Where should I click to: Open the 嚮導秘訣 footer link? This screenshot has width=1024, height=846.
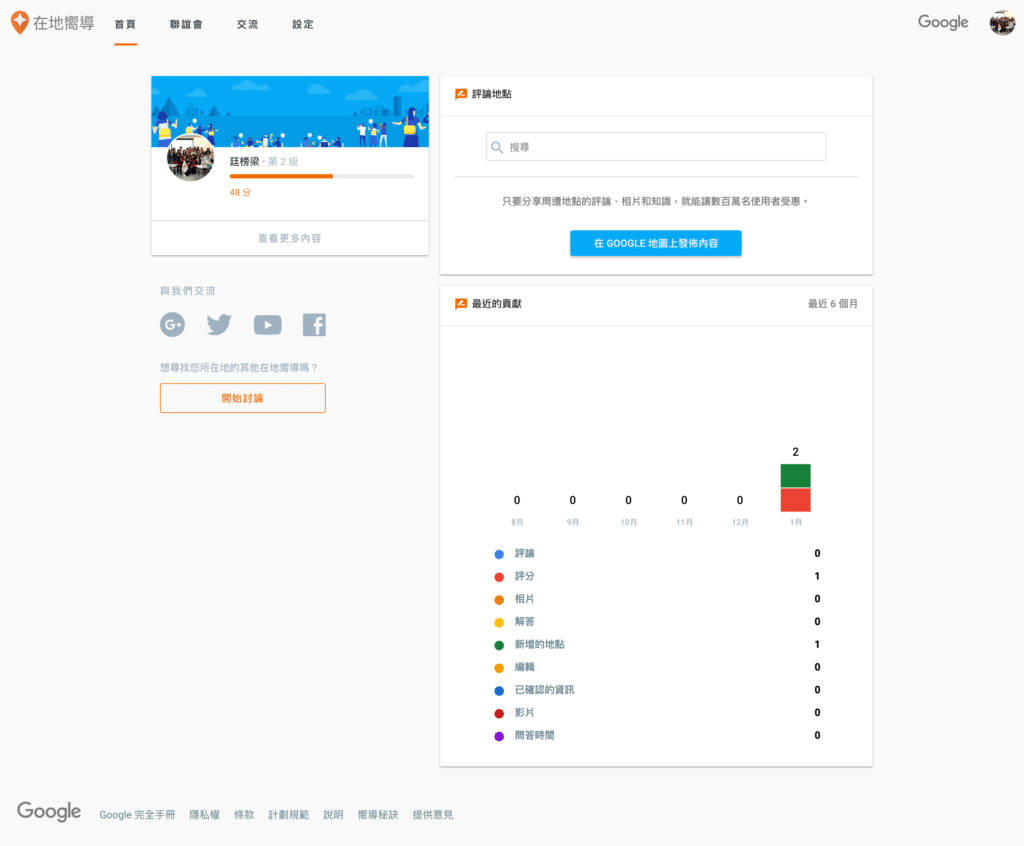[x=378, y=815]
